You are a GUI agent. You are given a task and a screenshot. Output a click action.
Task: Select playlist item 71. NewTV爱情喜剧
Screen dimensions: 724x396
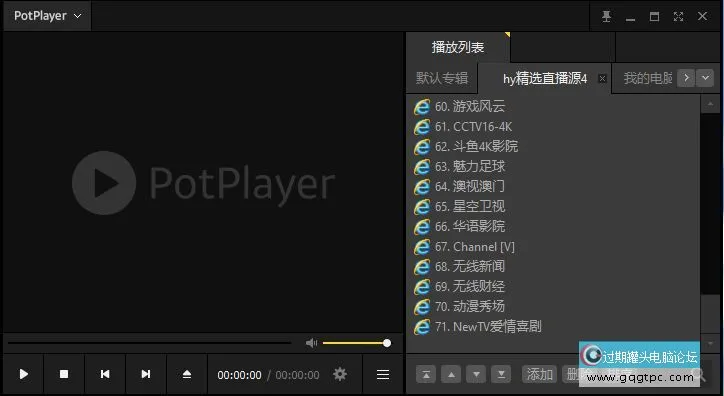point(553,326)
